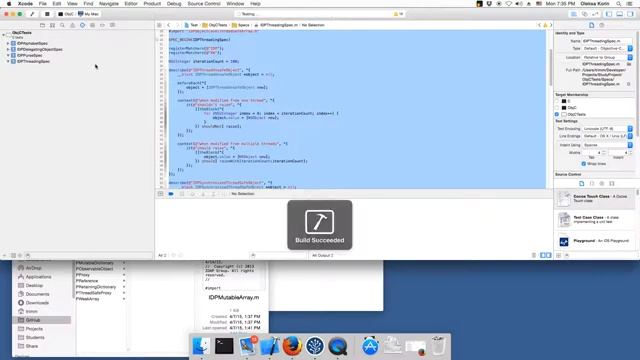The height and width of the screenshot is (360, 640).
Task: Open the Location Relative to Group dropdown
Action: pyautogui.click(x=607, y=58)
